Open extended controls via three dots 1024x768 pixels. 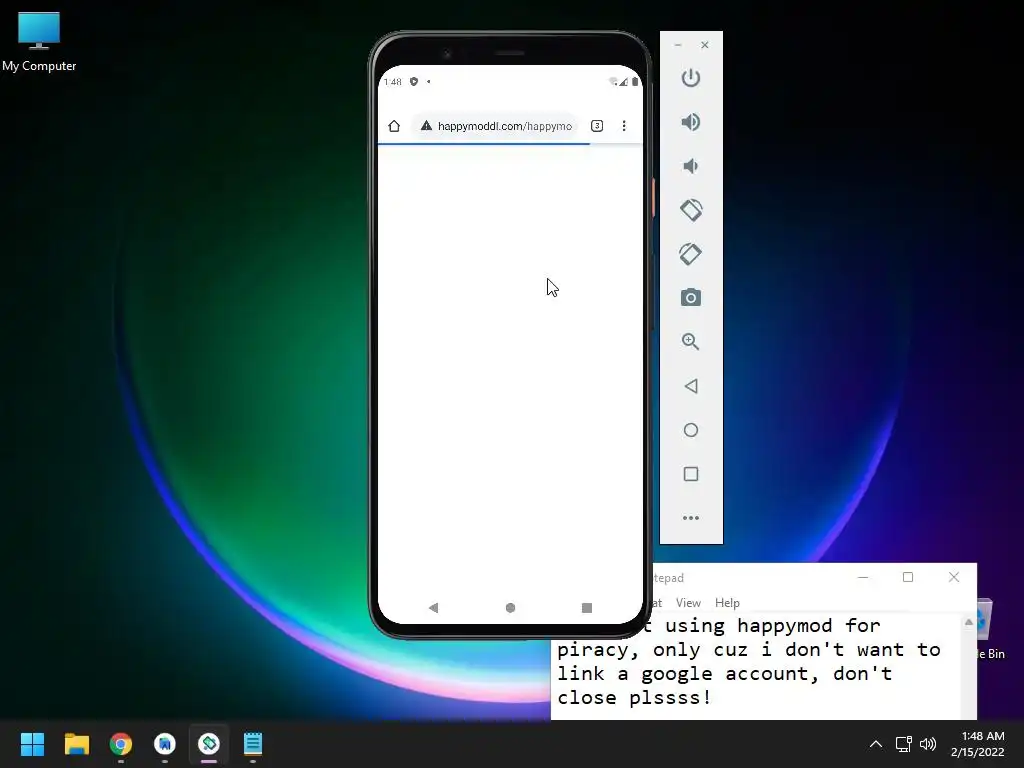(690, 518)
